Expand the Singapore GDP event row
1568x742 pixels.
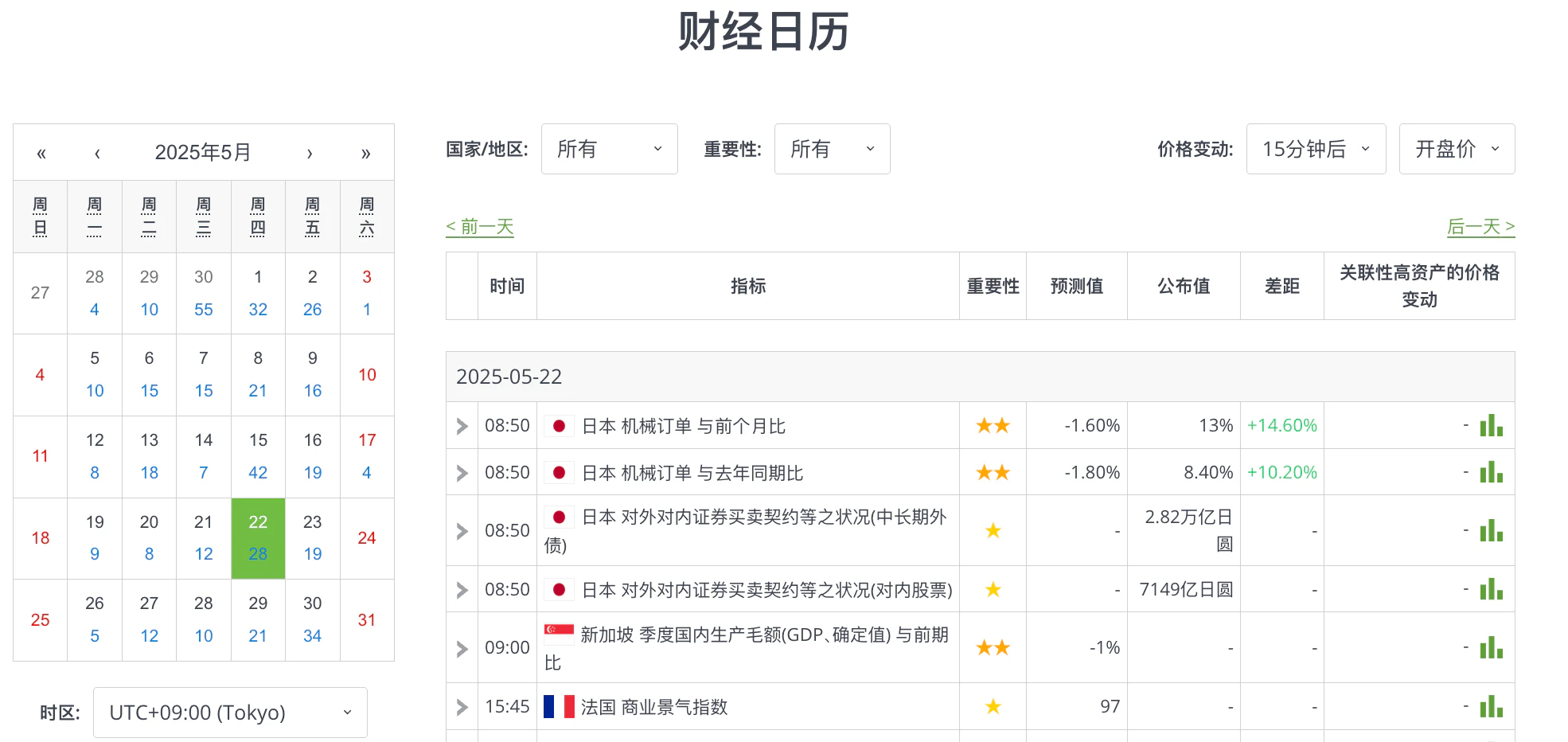click(461, 647)
